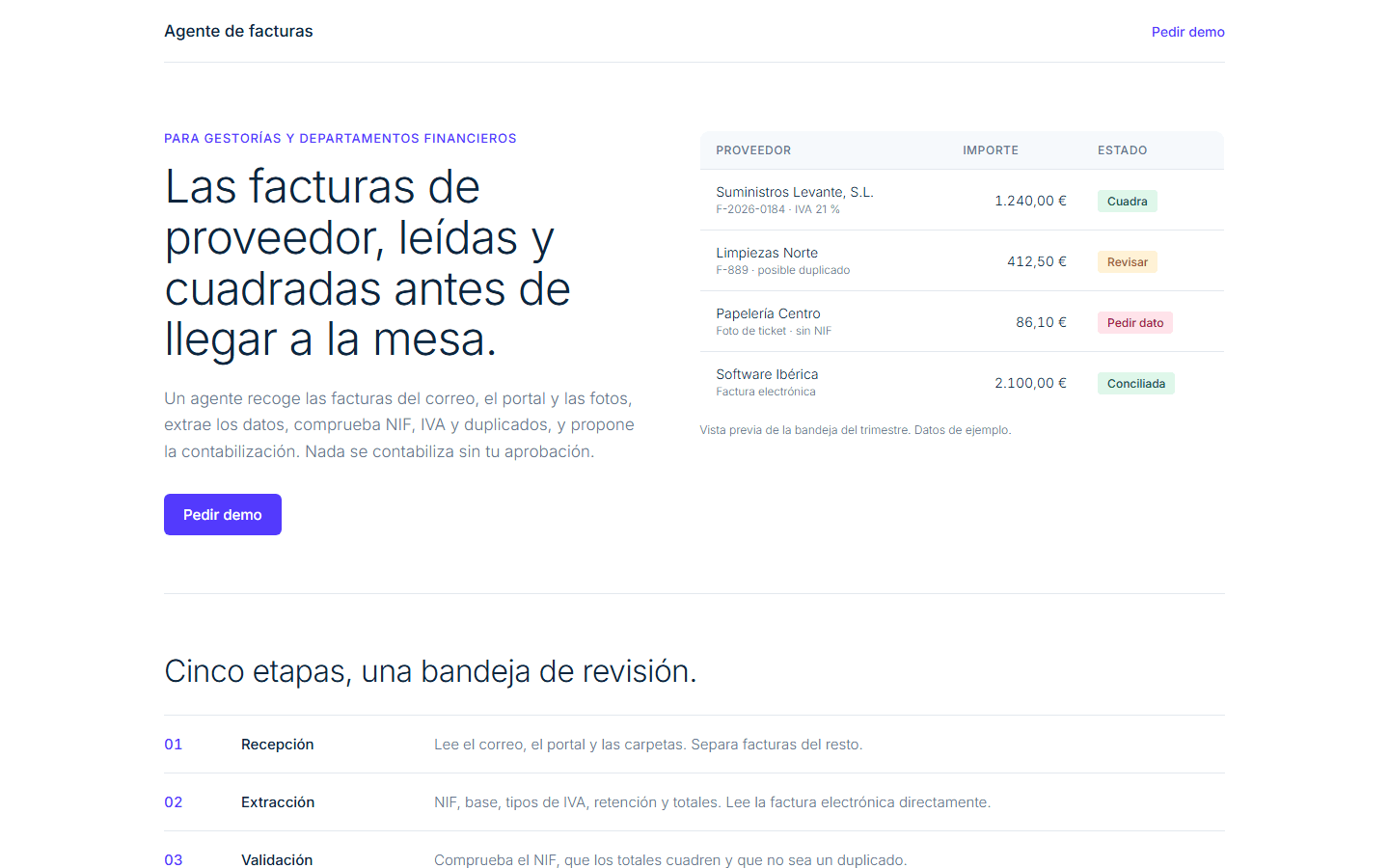Click 'Cinco etapas, una bandeja de revisión.' heading
Viewport: 1389px width, 868px height.
click(430, 671)
